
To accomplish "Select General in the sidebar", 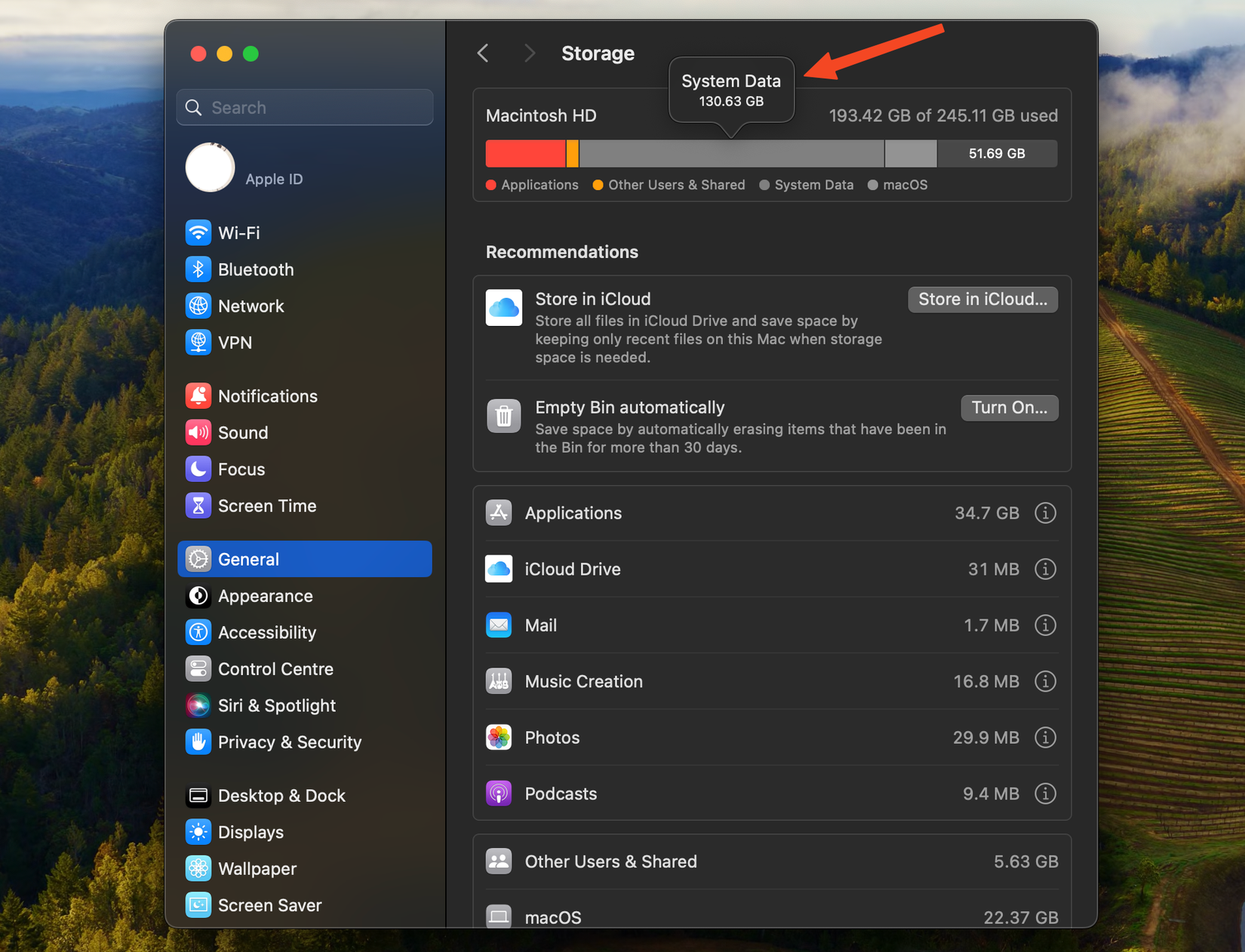I will point(305,559).
